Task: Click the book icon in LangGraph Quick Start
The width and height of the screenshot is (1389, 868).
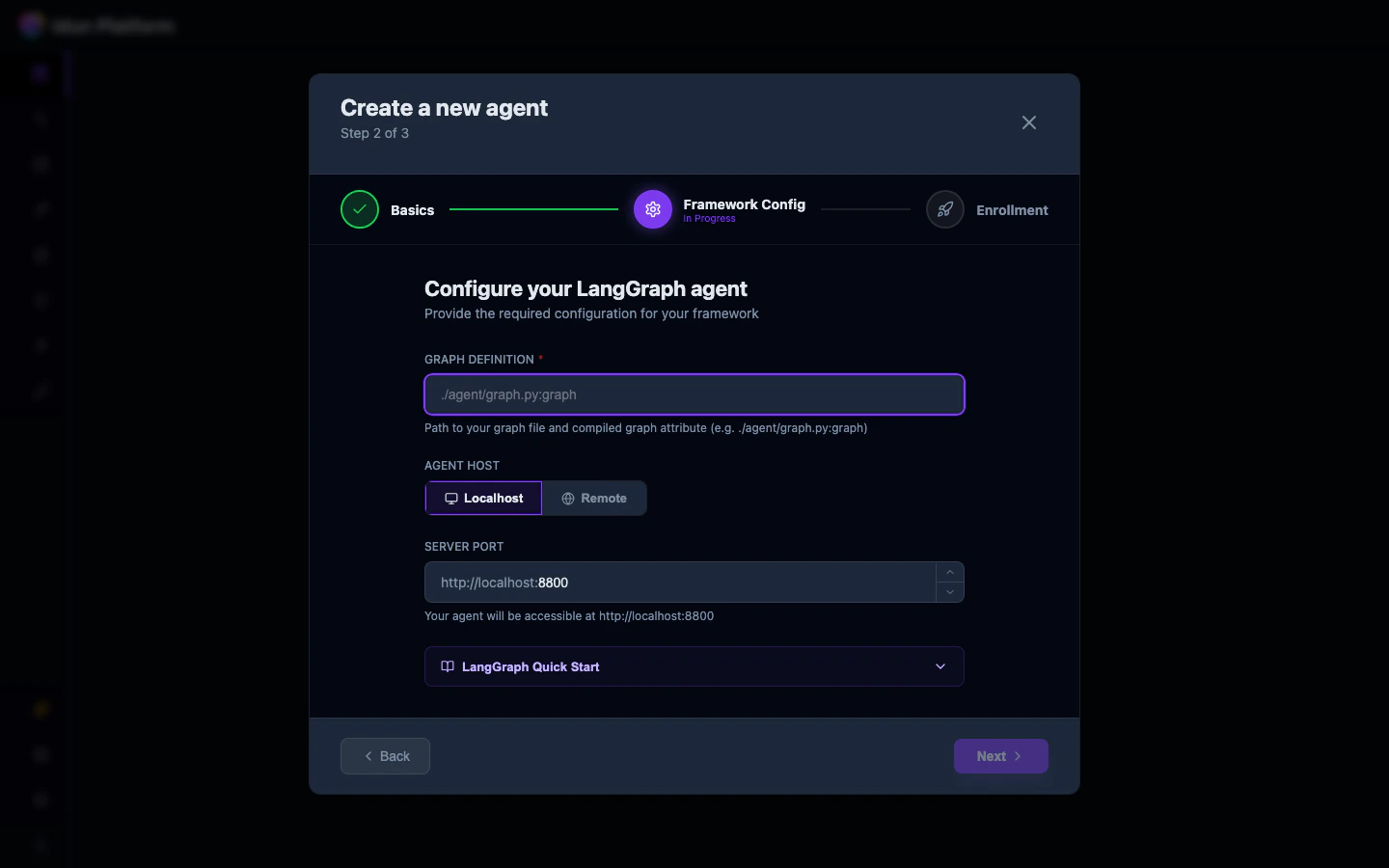Action: (x=447, y=666)
